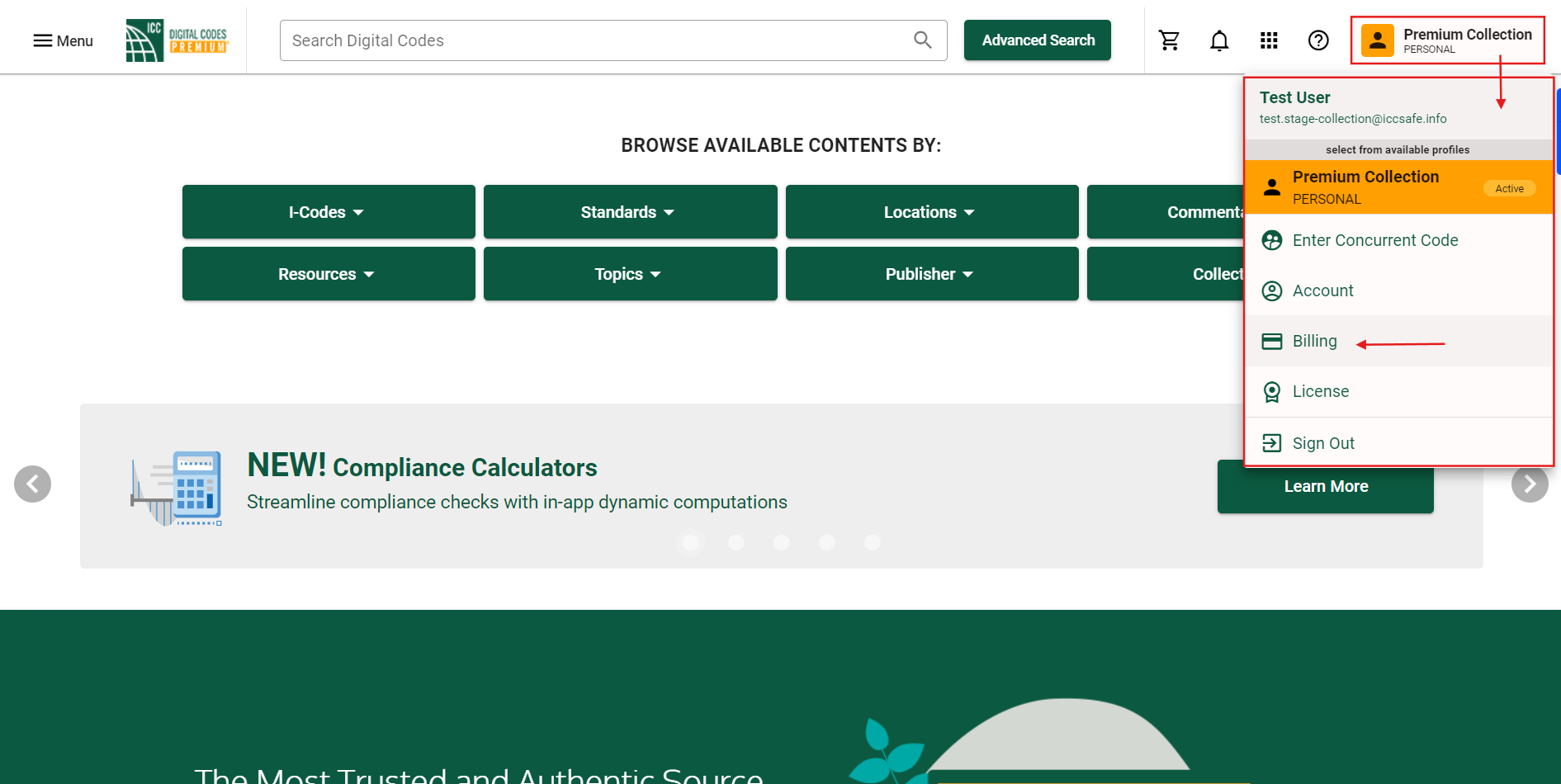
Task: Select the second carousel dot
Action: coord(736,542)
